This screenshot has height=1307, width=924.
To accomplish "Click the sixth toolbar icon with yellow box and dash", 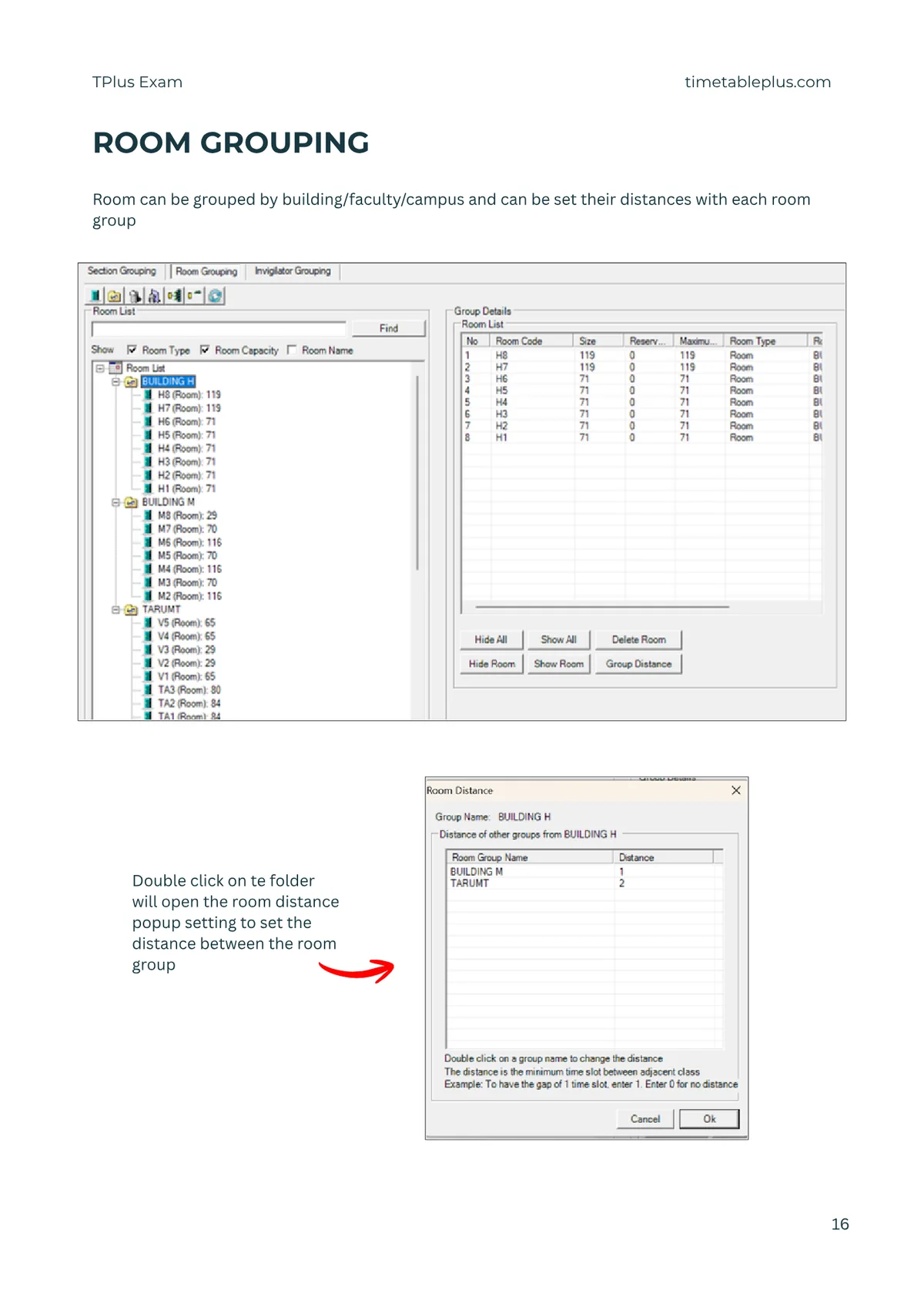I will [194, 296].
